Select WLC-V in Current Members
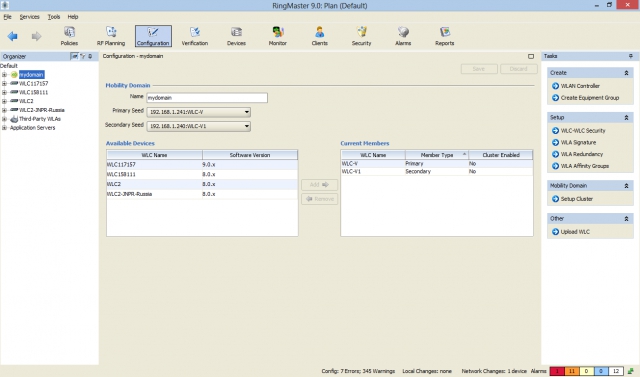The image size is (640, 377). tap(437, 164)
